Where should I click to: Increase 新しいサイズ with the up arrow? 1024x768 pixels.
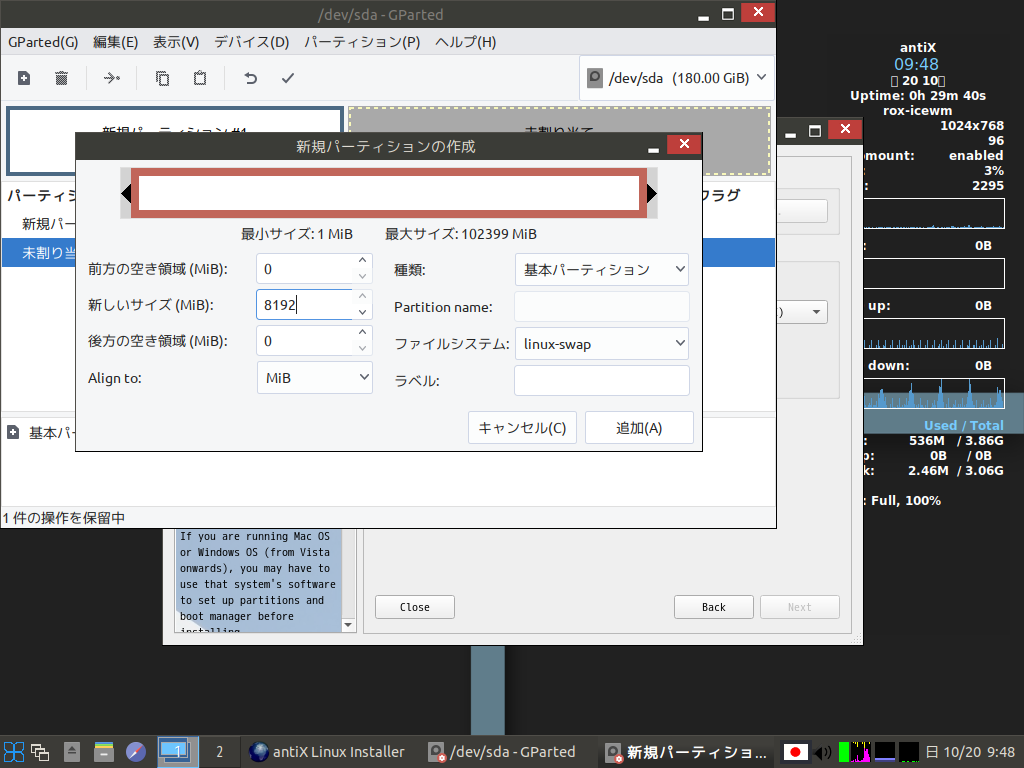coord(362,296)
